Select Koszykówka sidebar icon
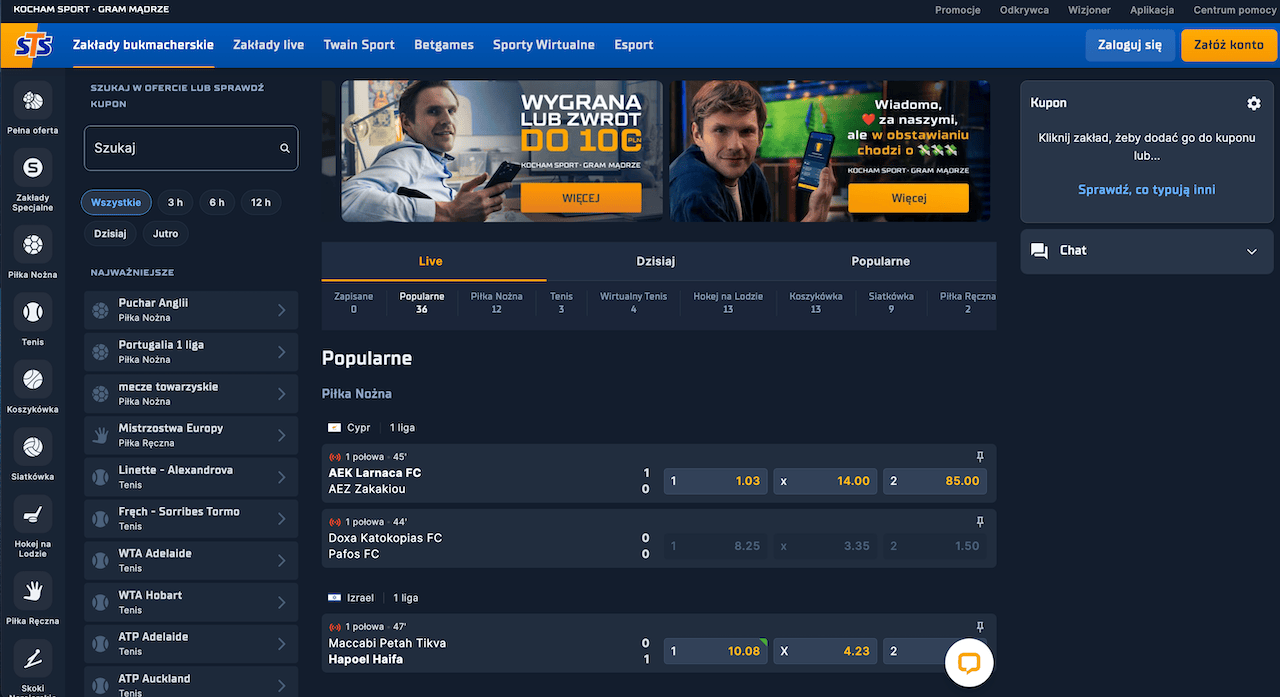This screenshot has height=697, width=1280. point(33,380)
